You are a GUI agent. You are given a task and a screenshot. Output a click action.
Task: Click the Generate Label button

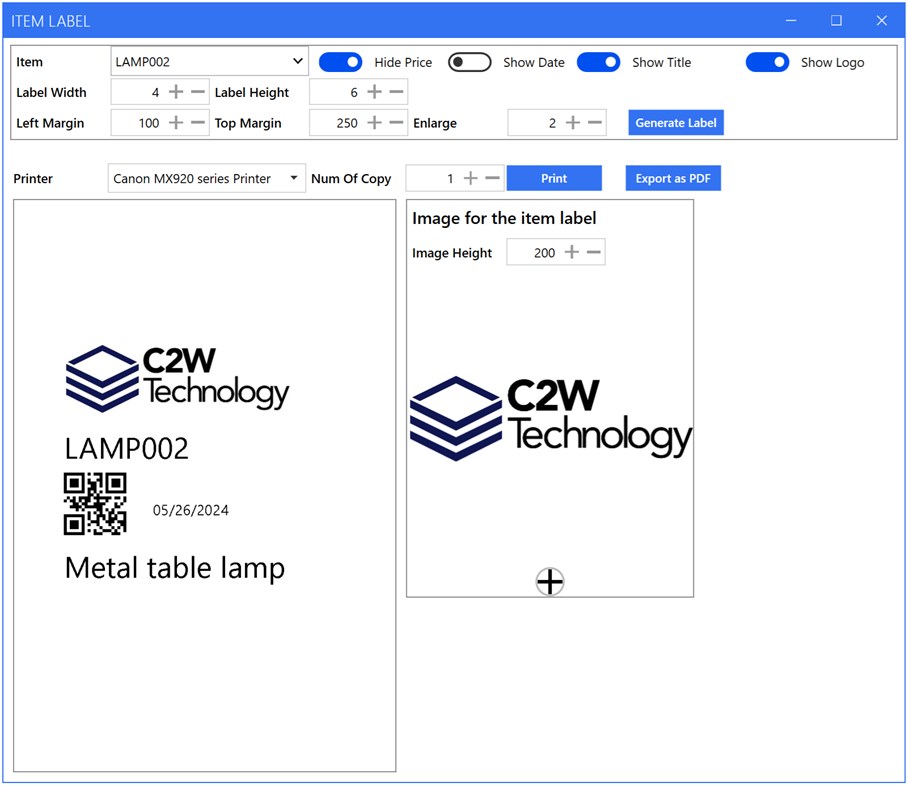point(675,122)
